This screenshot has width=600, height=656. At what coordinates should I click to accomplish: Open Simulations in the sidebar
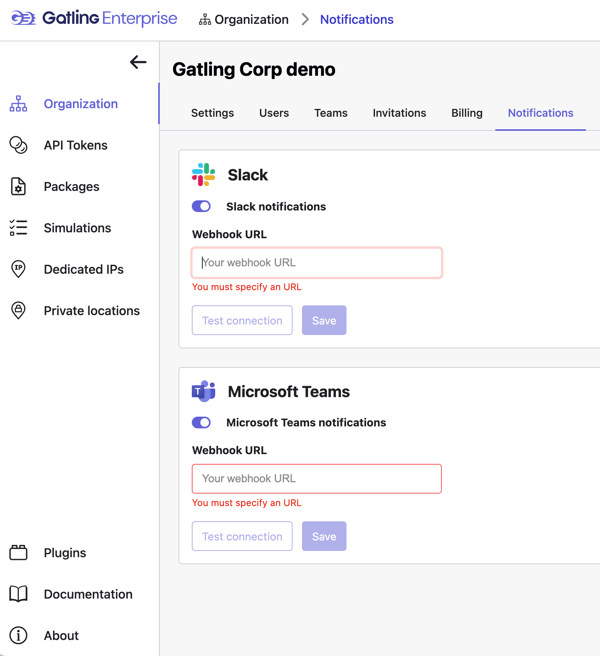(77, 228)
